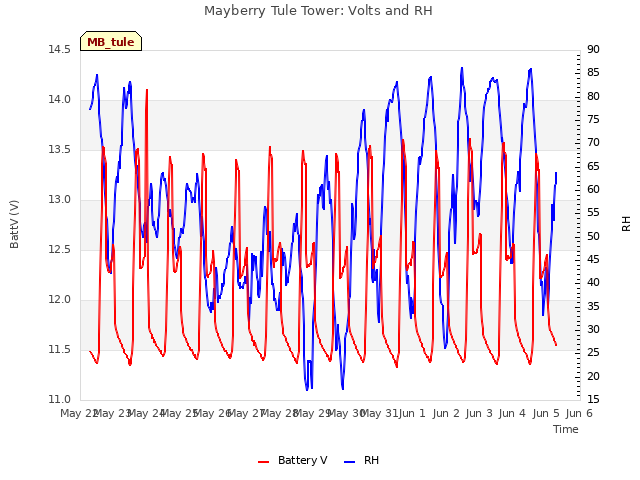
Task: Click the 11.5 left axis tick
Action: tap(59, 349)
